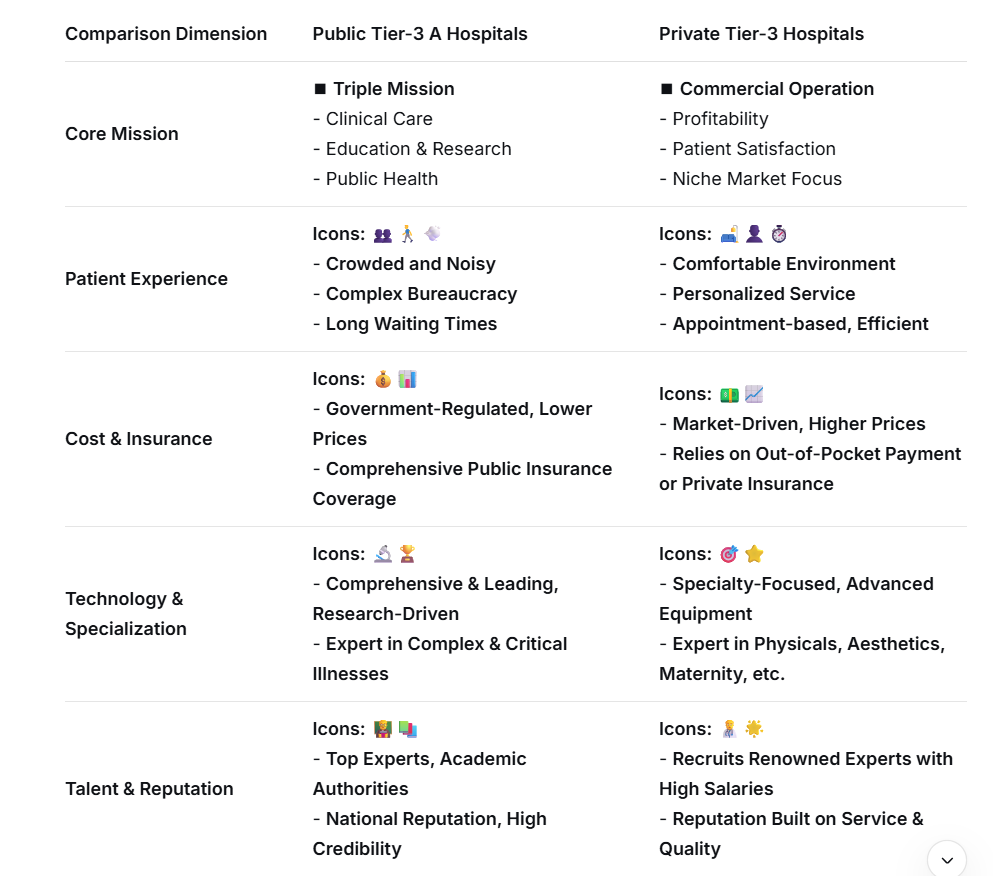Click the Commercial Operation heading text
993x876 pixels.
[777, 89]
